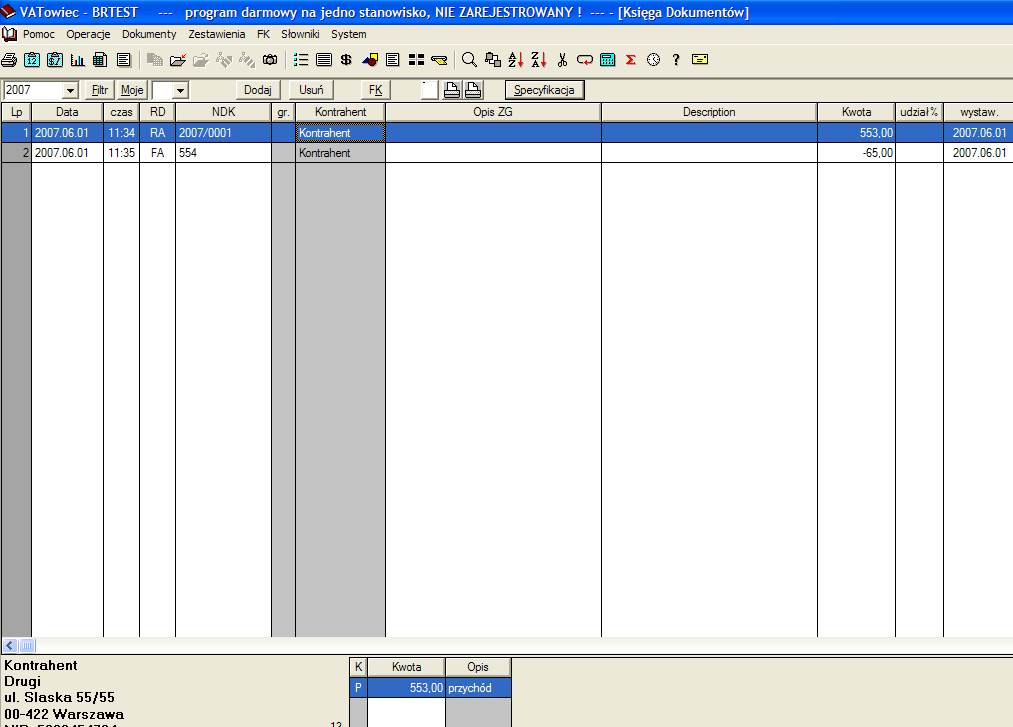Open search with the magnifying glass icon
1013x727 pixels.
[468, 60]
